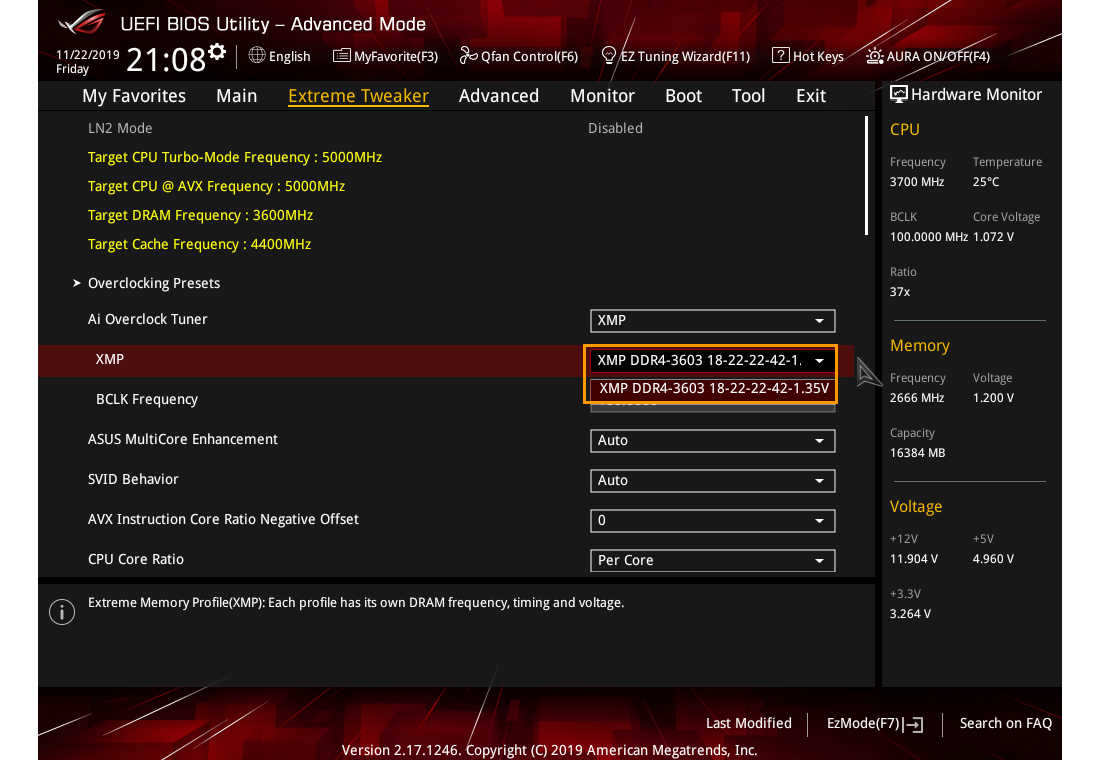The width and height of the screenshot is (1100, 760).
Task: Click Target CPU Turbo-Mode Frequency : 5000MHz
Action: [x=235, y=157]
